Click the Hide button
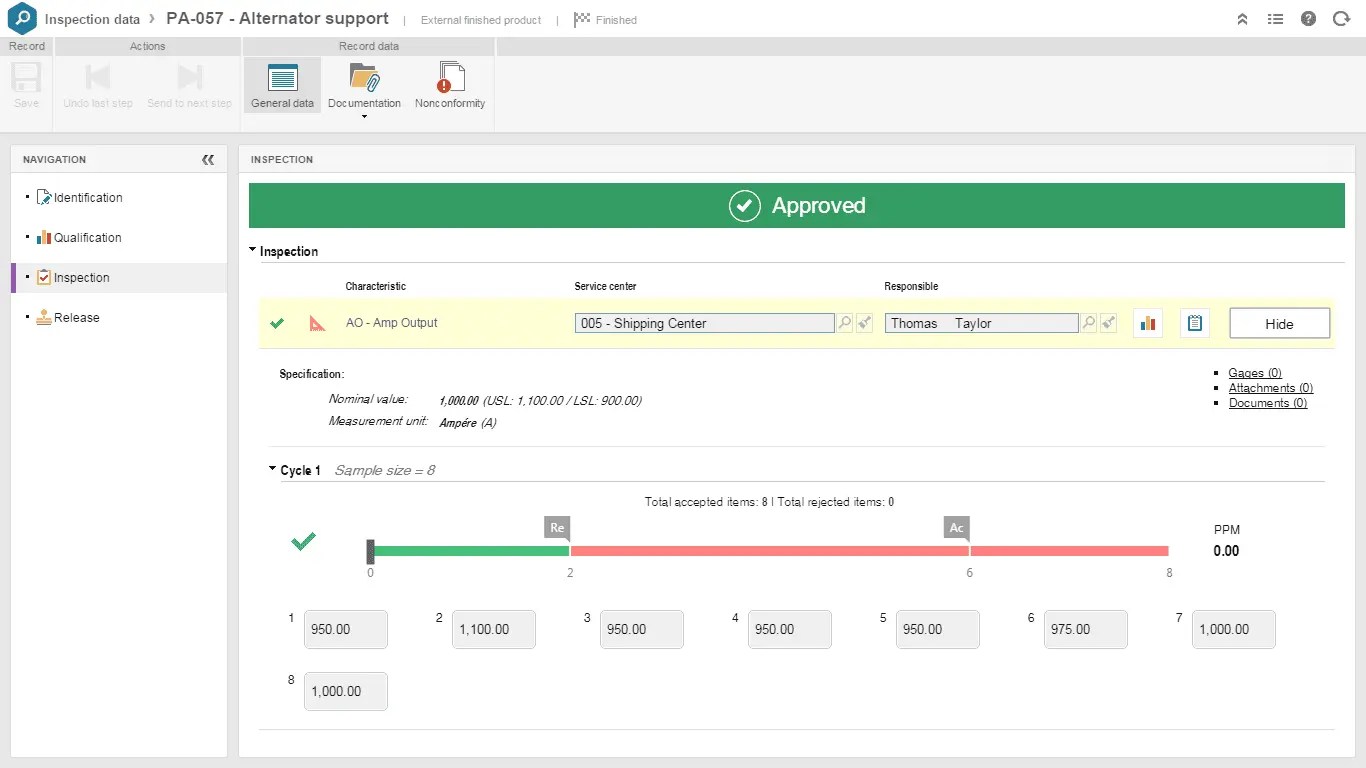1366x768 pixels. [x=1279, y=324]
